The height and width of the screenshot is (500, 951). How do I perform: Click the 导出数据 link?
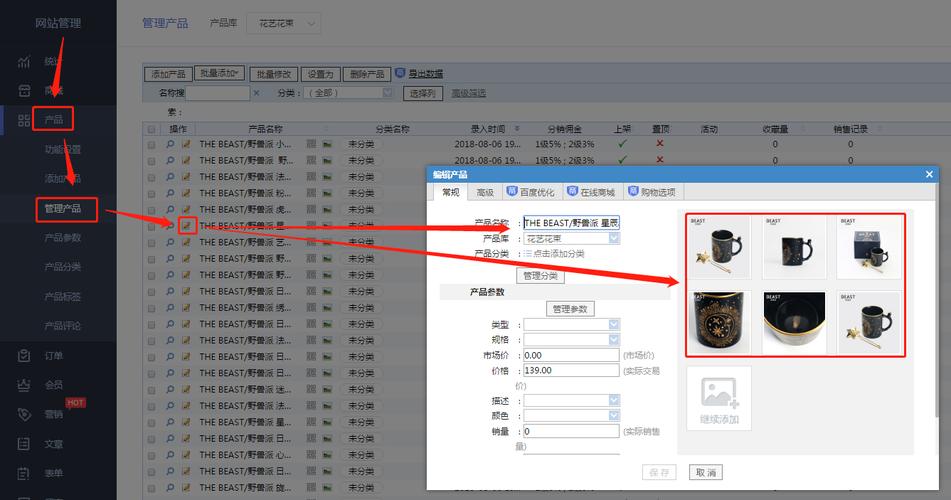[425, 73]
